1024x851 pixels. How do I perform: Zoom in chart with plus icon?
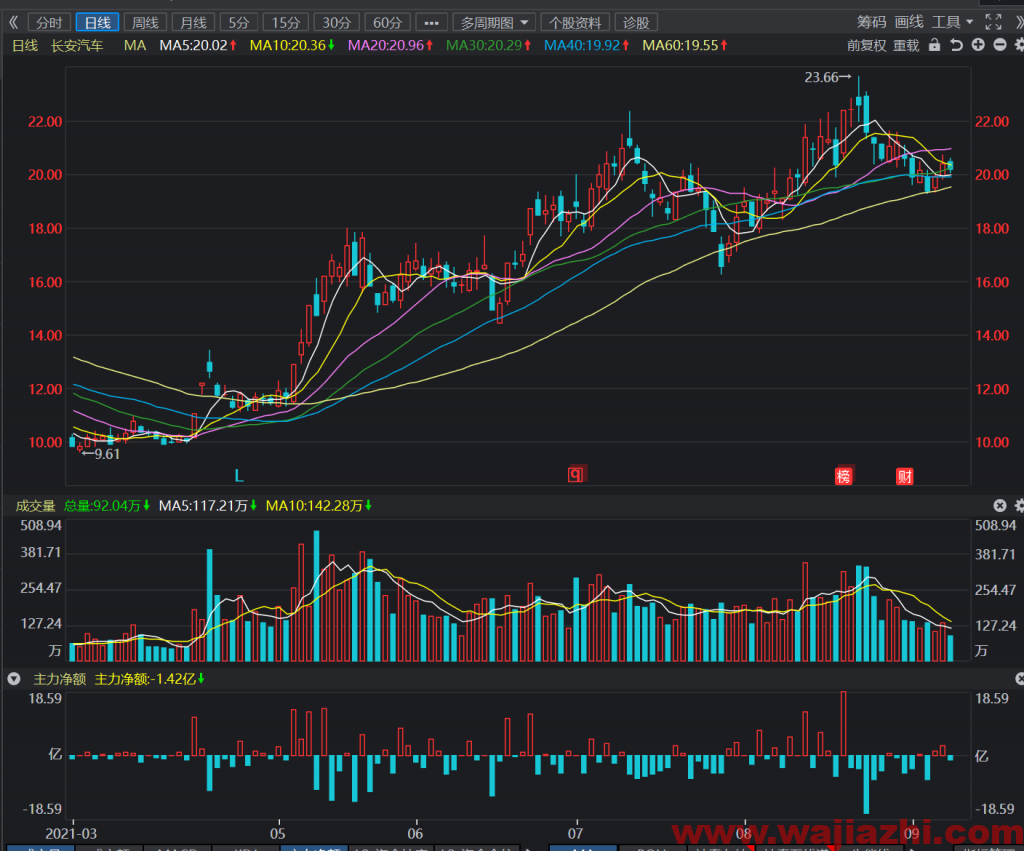978,44
